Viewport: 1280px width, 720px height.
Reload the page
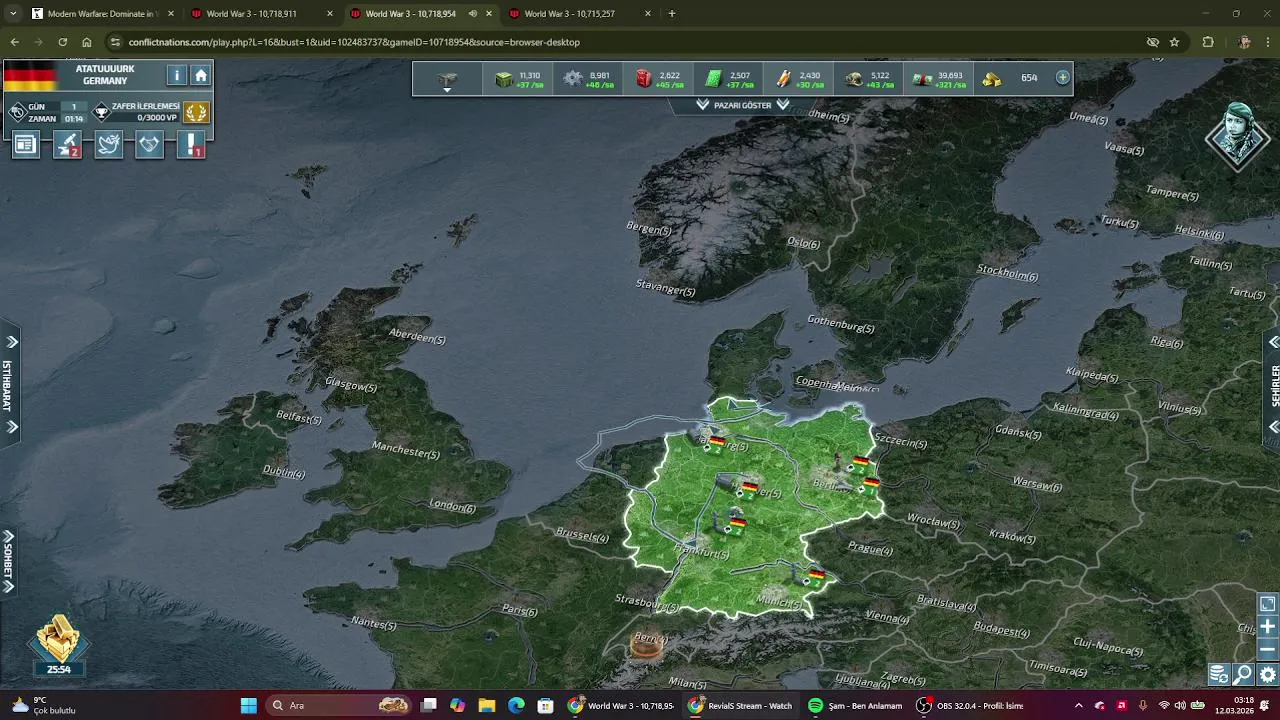tap(63, 42)
